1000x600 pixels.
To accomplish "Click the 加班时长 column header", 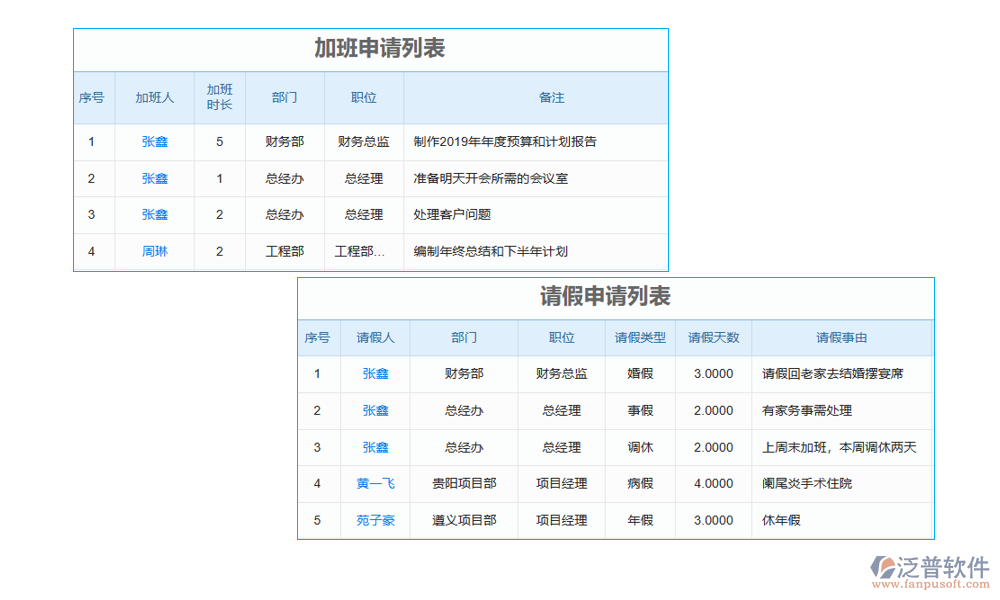I will [x=219, y=97].
